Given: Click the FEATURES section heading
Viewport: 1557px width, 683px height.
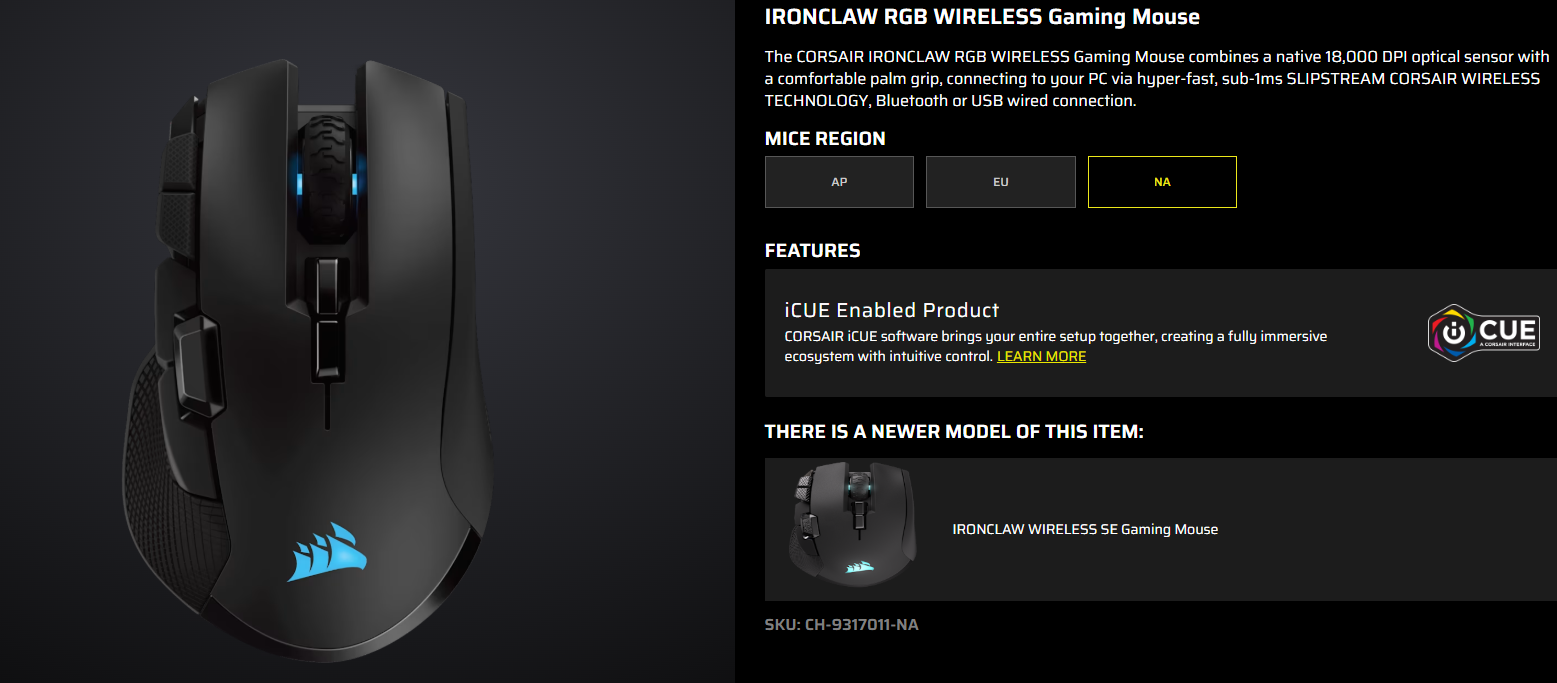Looking at the screenshot, I should (812, 250).
